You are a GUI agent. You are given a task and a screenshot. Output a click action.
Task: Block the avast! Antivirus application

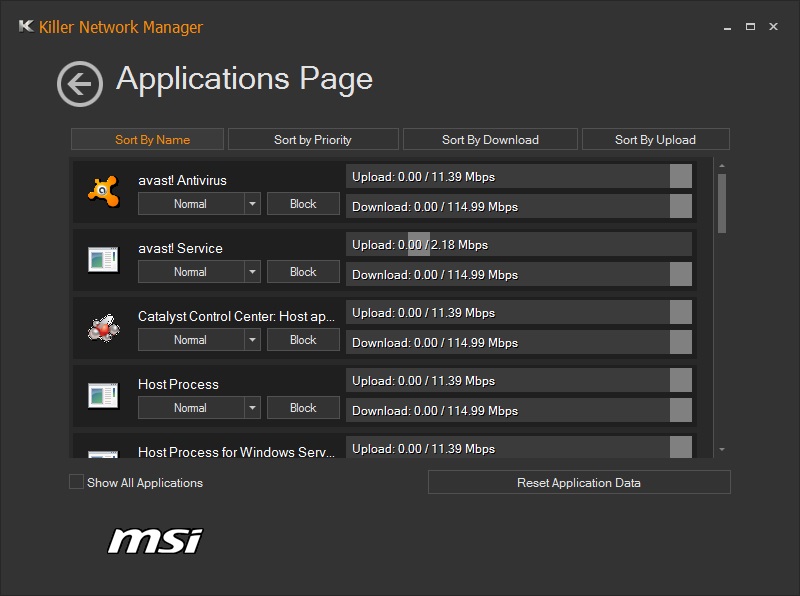[x=303, y=203]
